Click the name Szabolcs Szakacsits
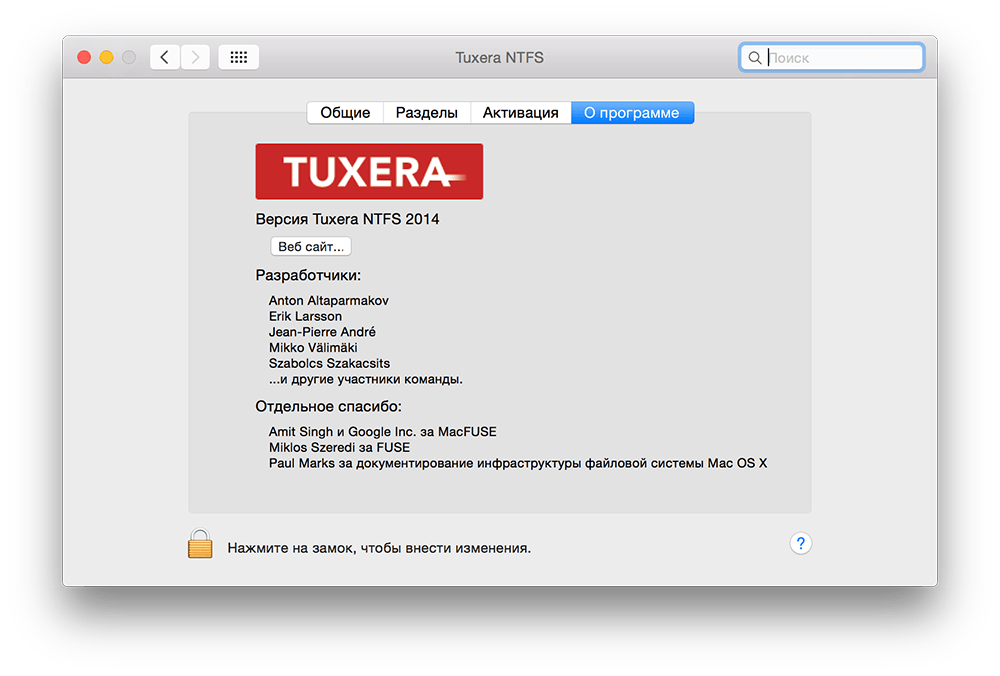1000x676 pixels. 329,364
